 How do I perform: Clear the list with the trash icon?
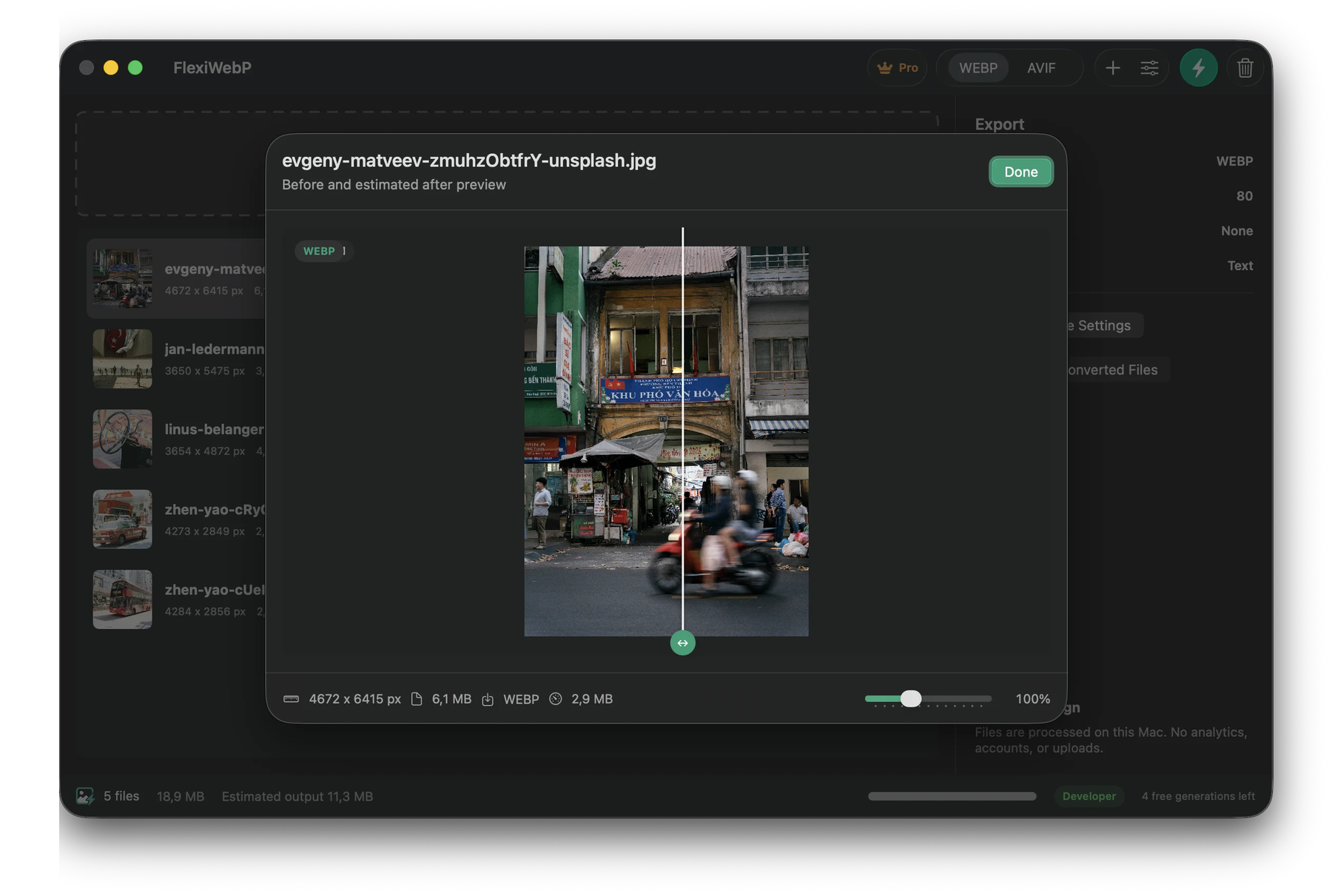point(1245,68)
